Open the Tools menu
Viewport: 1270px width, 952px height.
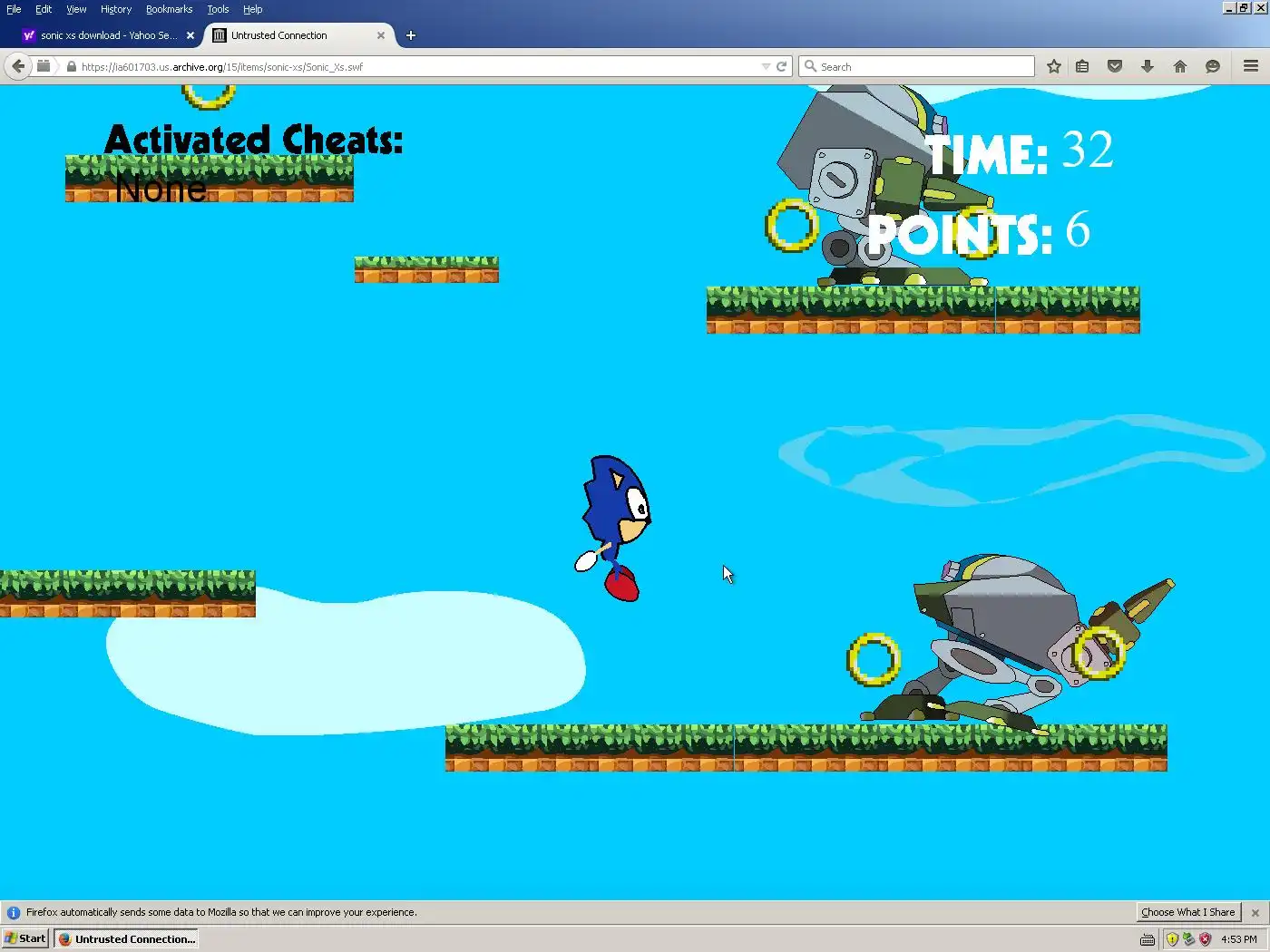218,9
